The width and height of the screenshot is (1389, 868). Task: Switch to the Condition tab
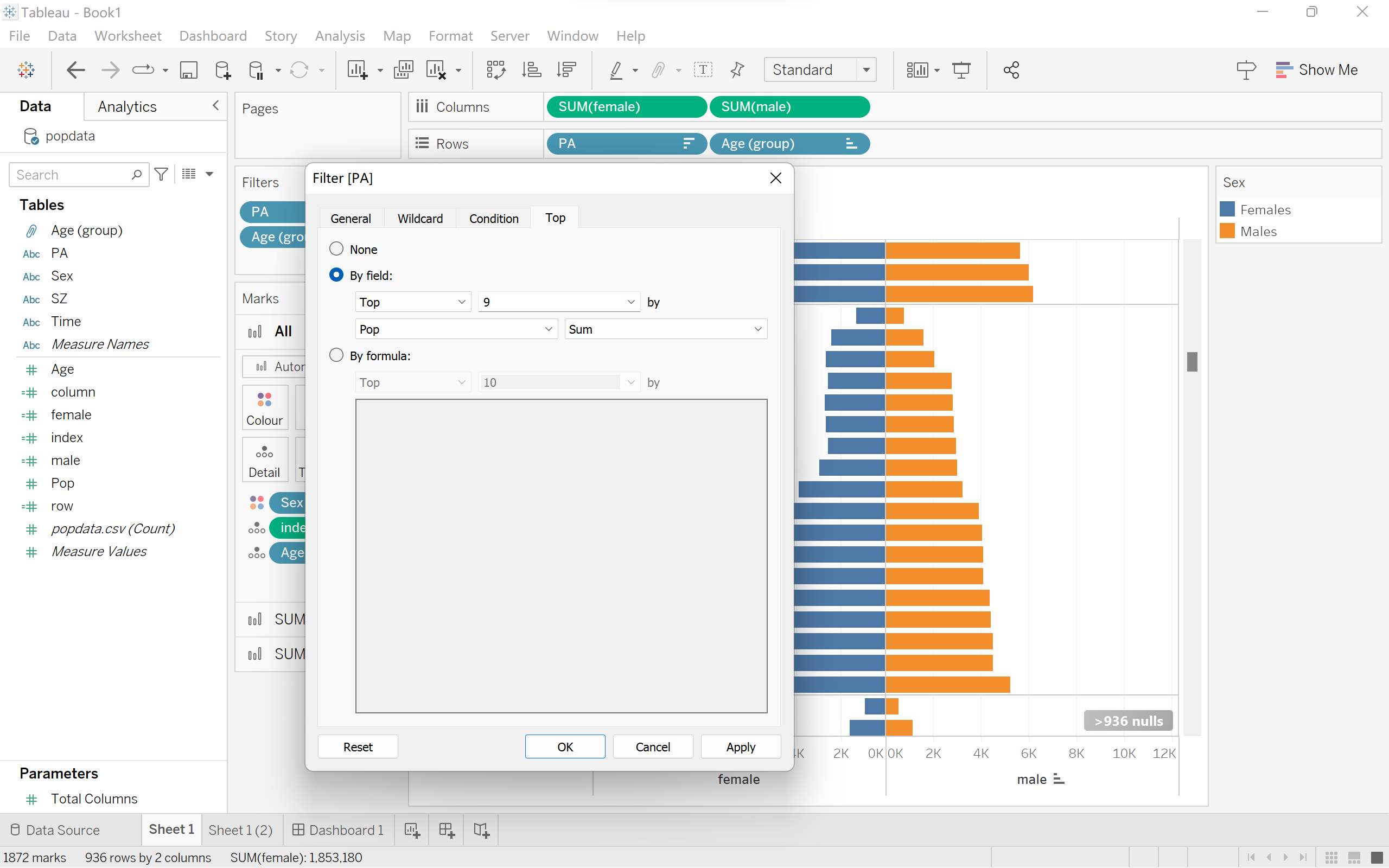[x=494, y=218]
